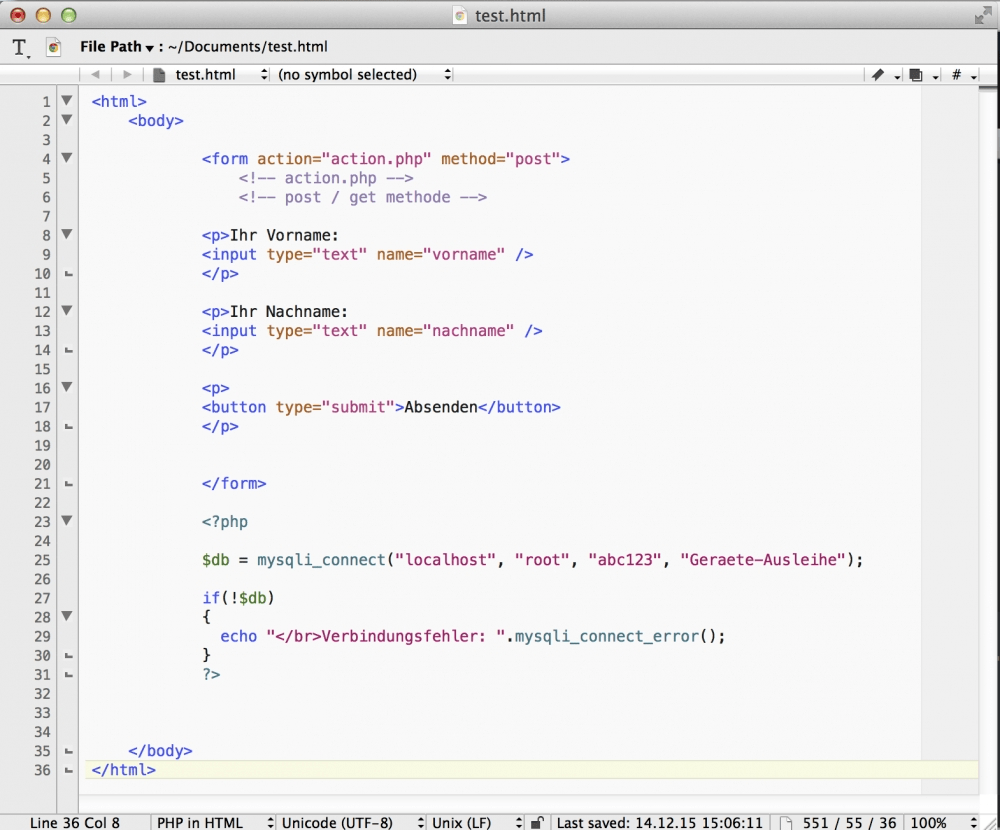
Task: Collapse the html fold on line 1
Action: (x=67, y=100)
